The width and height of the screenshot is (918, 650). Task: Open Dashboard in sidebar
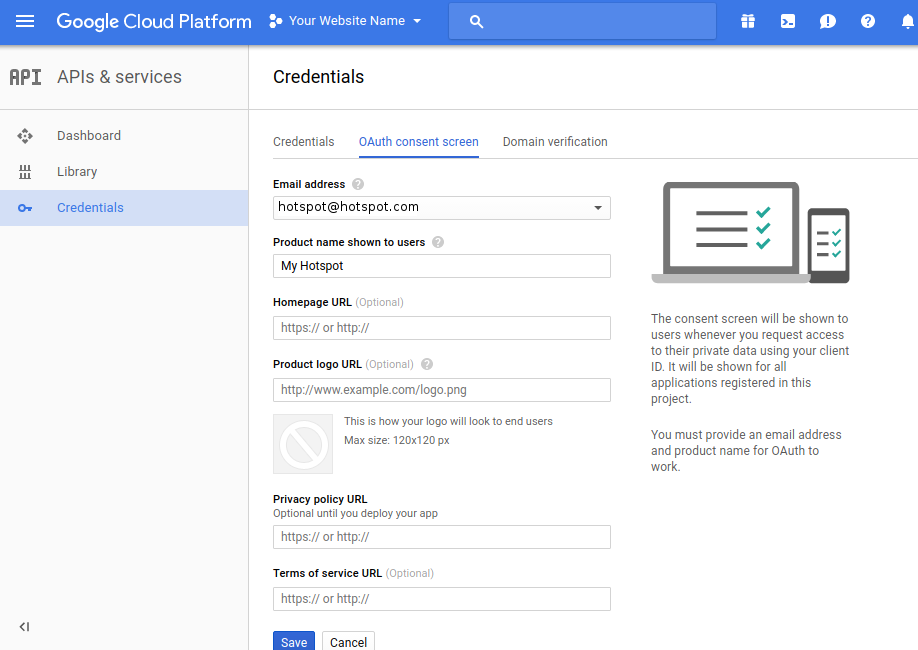(x=124, y=136)
